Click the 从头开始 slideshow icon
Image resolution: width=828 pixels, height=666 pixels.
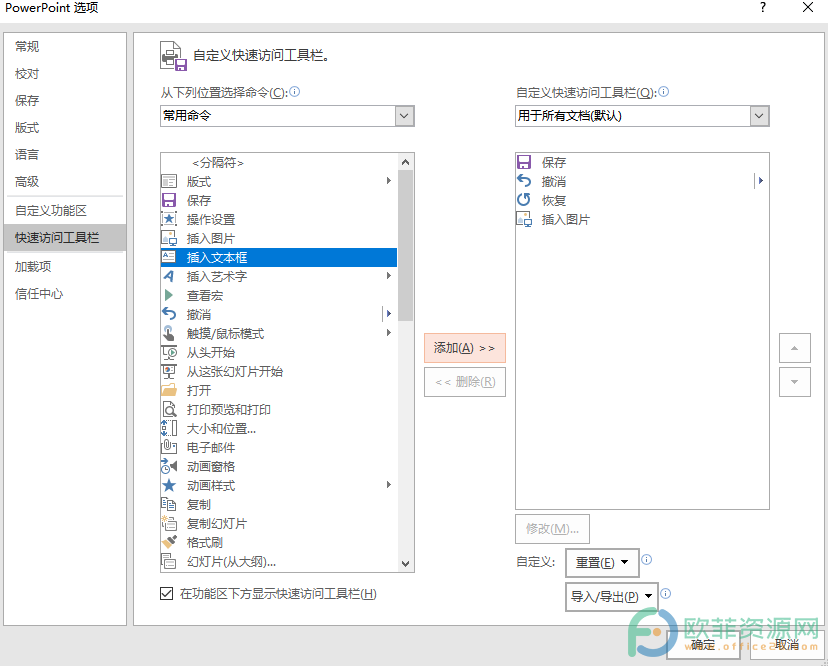coord(169,352)
